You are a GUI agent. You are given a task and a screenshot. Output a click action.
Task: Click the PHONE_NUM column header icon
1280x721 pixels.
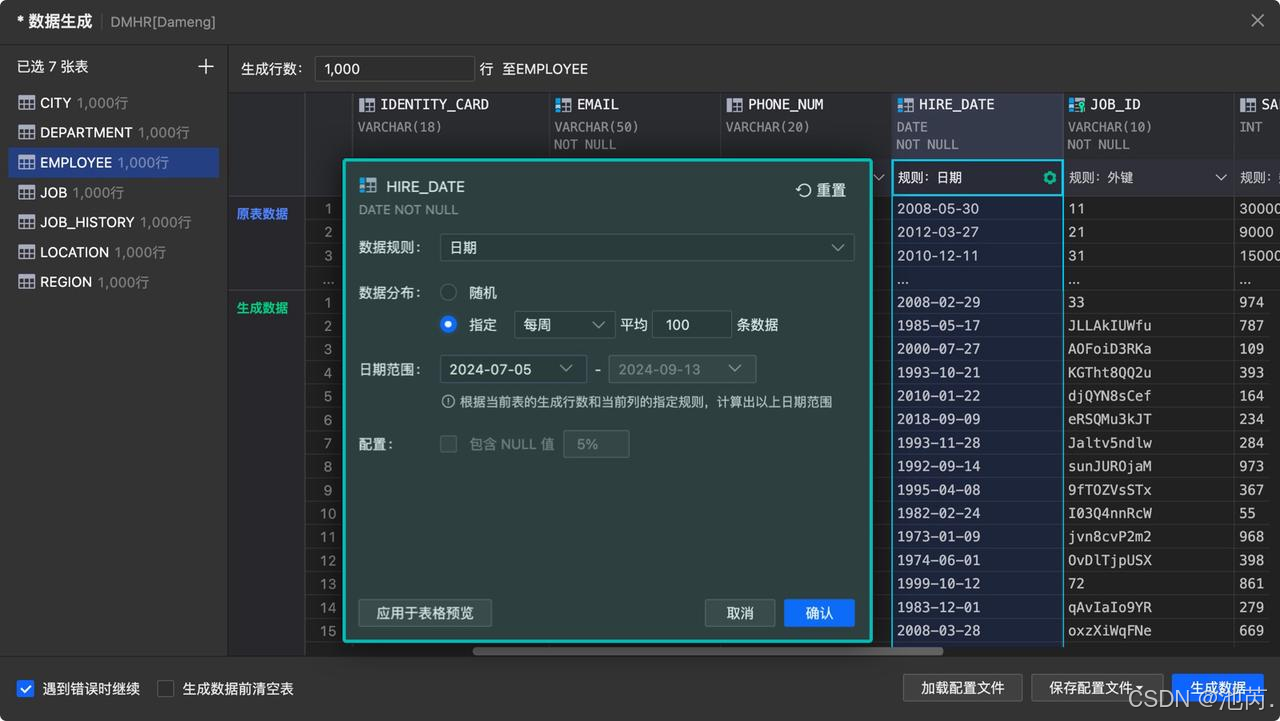(733, 104)
